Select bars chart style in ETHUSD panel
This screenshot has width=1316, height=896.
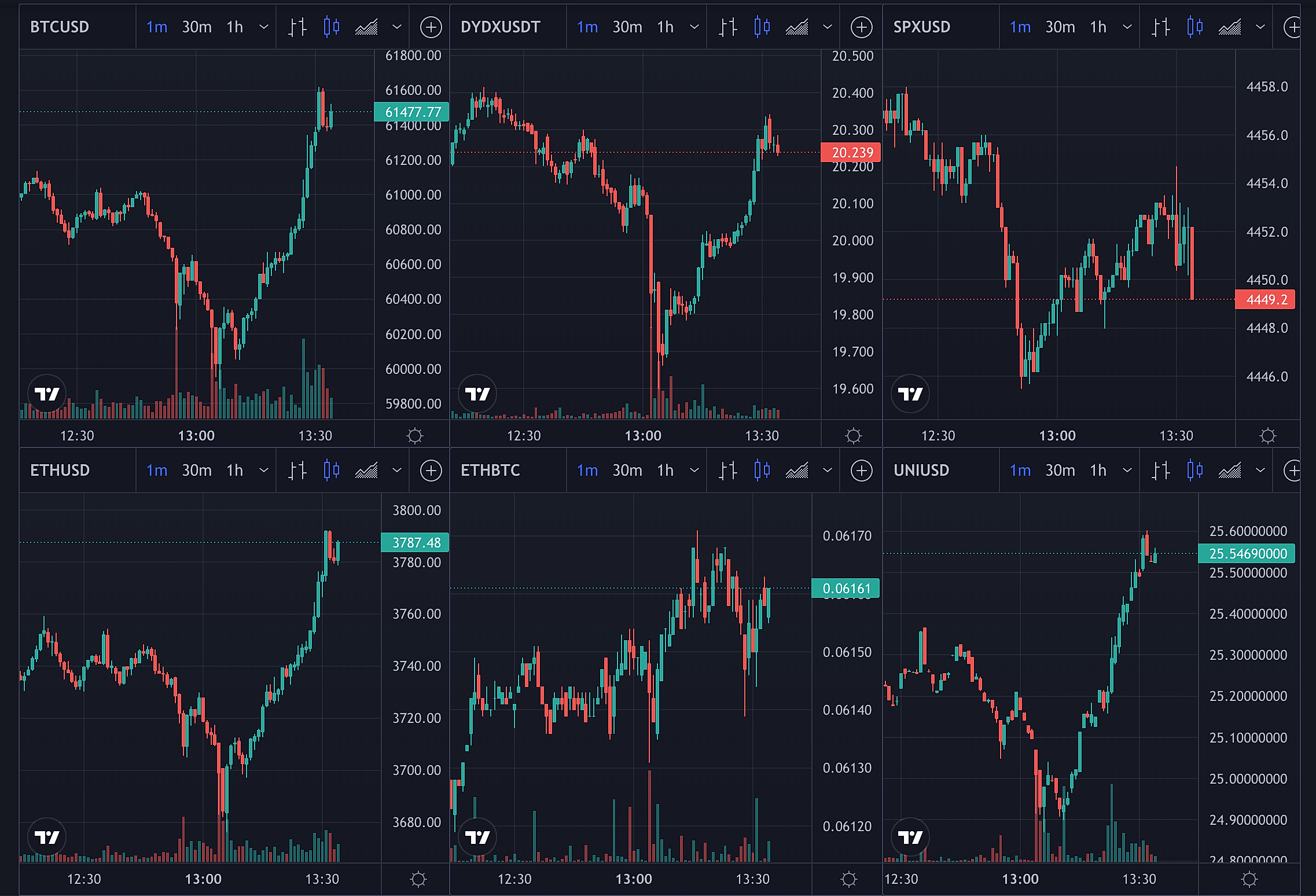297,471
